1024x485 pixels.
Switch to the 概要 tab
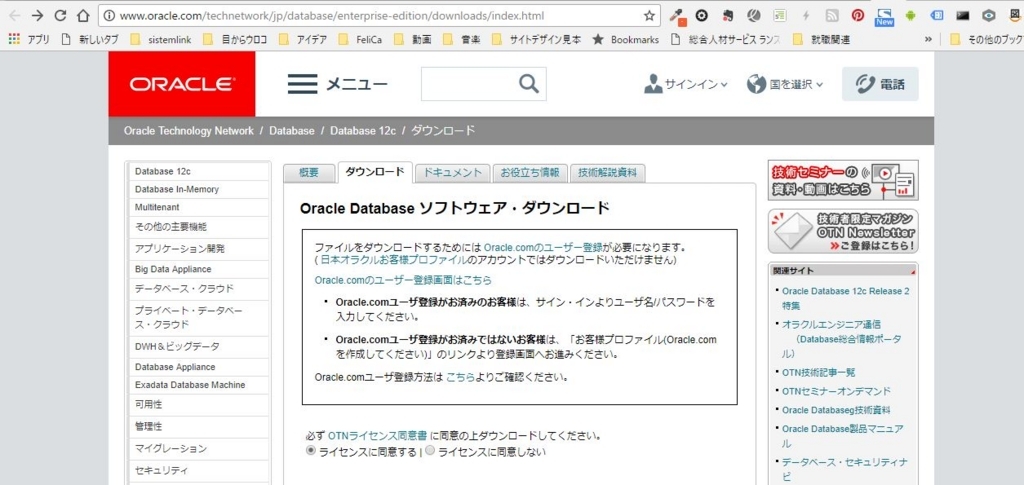309,172
